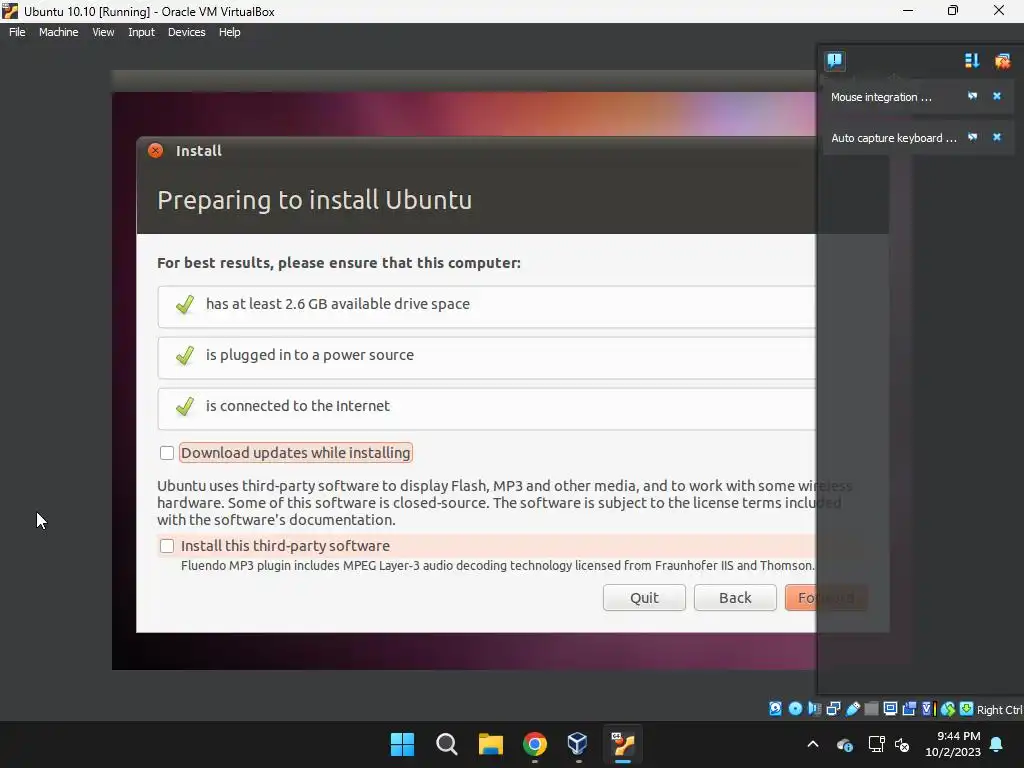The image size is (1024, 768).
Task: Toggle the notification center speech-bubble icon
Action: 835,61
